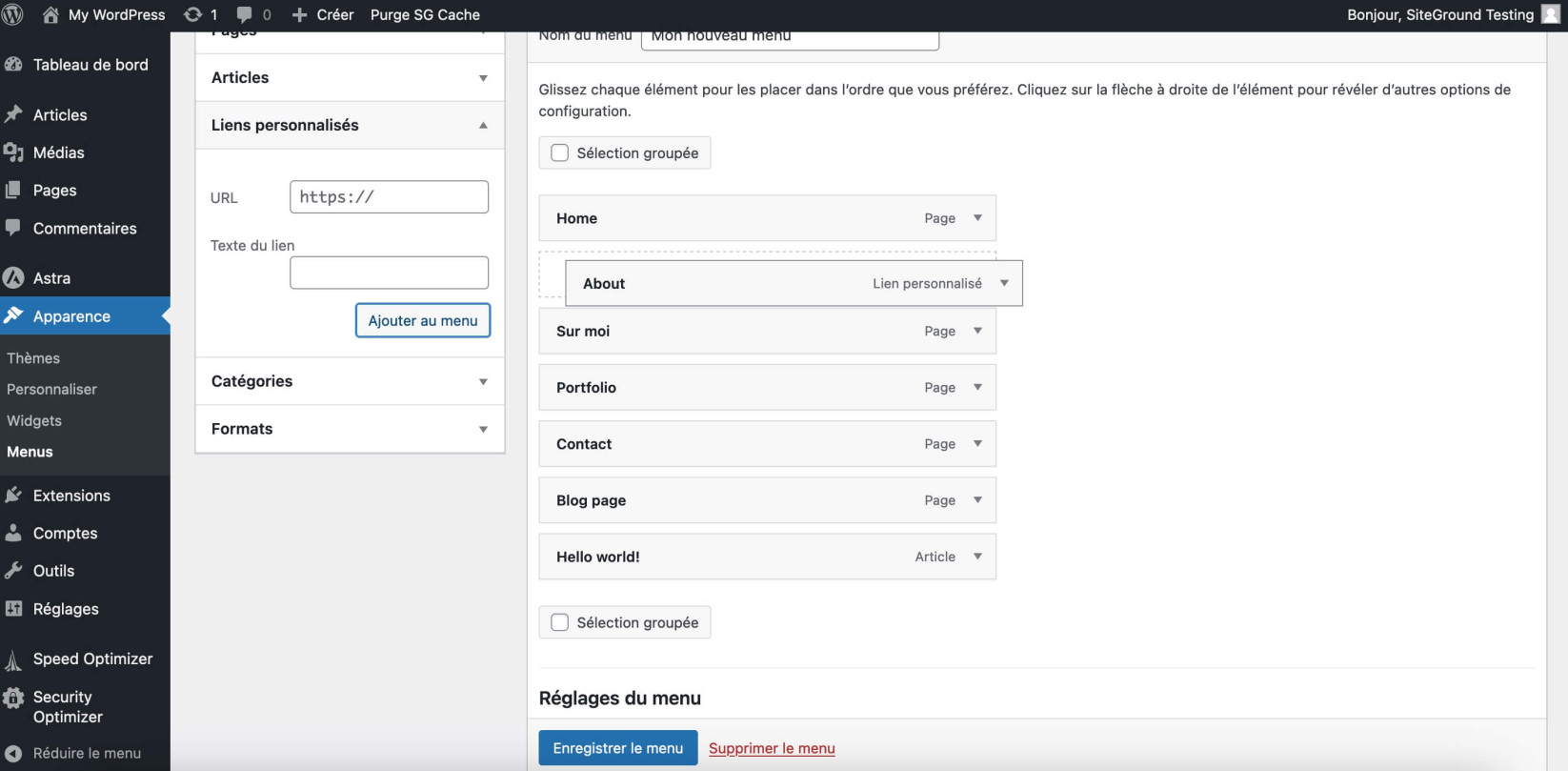This screenshot has width=1568, height=771.
Task: Click the Security Optimizer gear icon
Action: pos(13,698)
